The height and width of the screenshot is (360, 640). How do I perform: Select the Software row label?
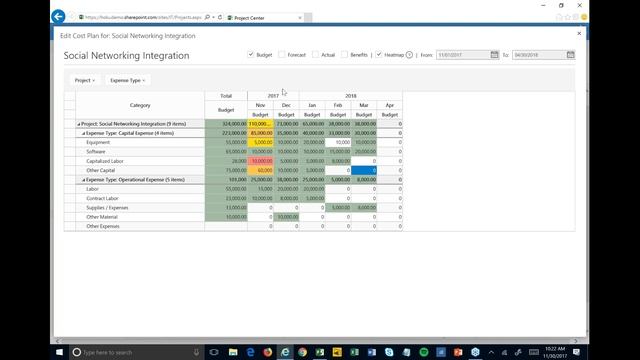click(x=96, y=152)
